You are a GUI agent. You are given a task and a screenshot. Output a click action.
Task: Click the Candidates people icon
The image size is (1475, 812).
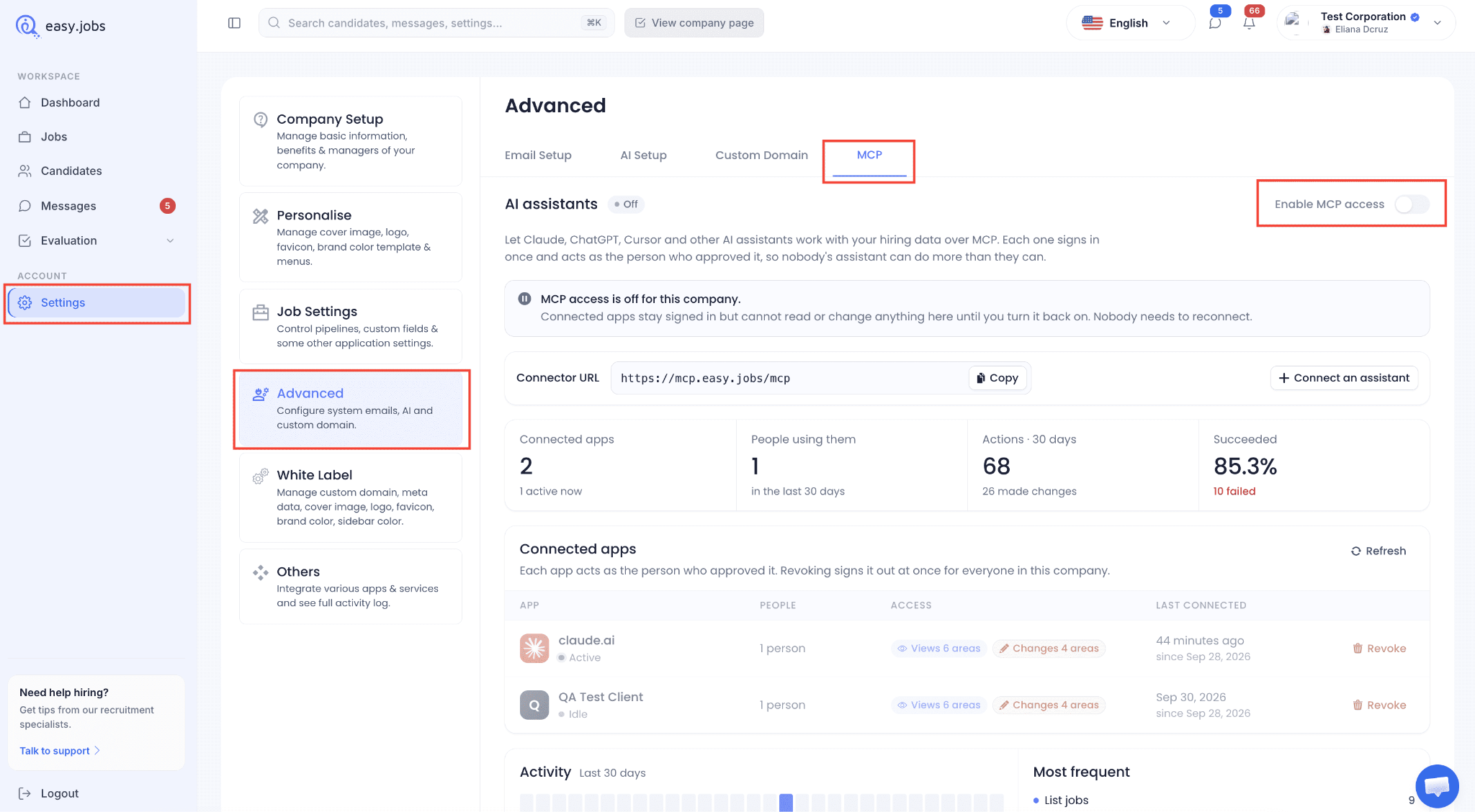25,171
